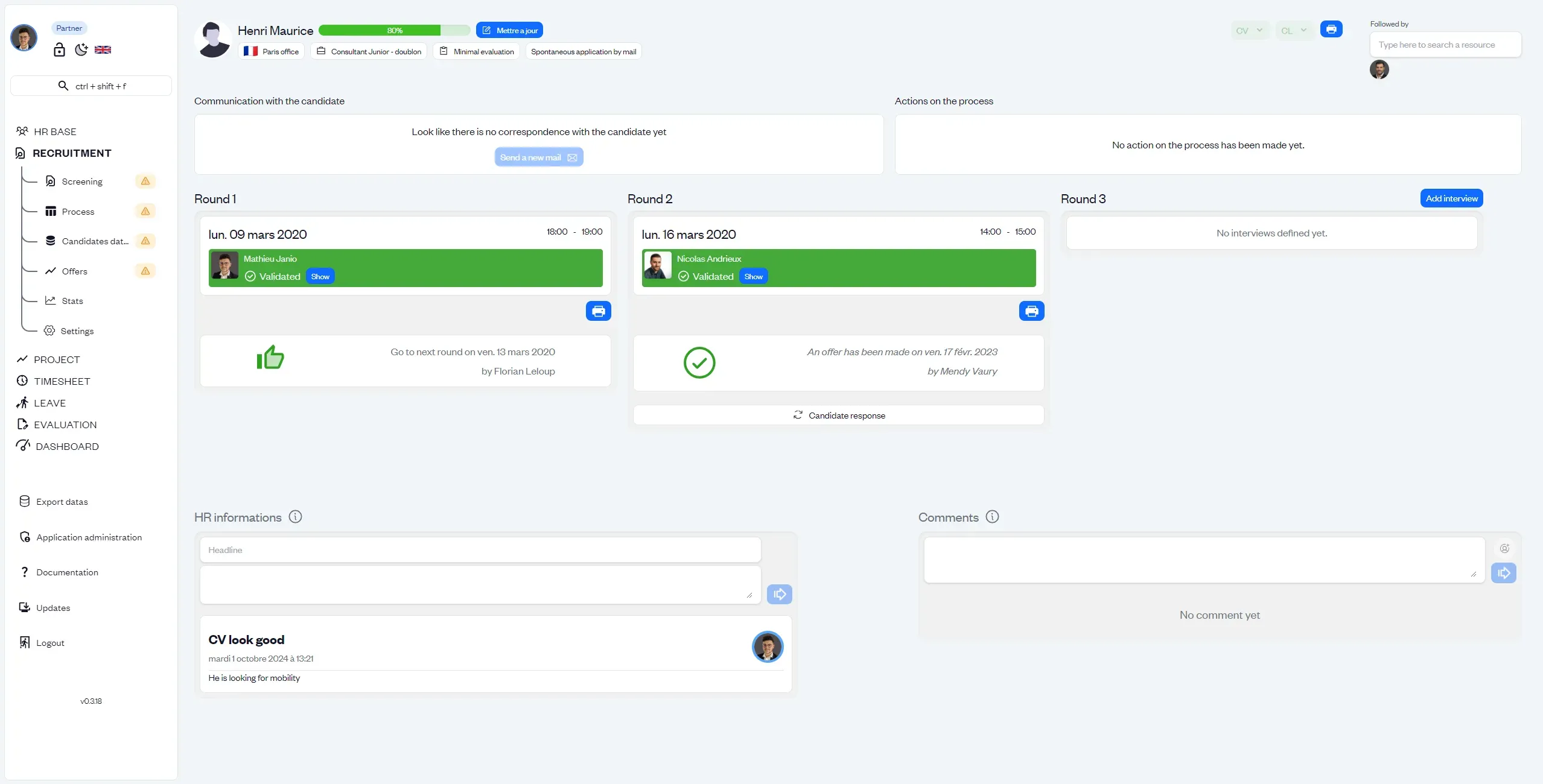Viewport: 1543px width, 784px height.
Task: Open Process section in sidebar
Action: (78, 211)
